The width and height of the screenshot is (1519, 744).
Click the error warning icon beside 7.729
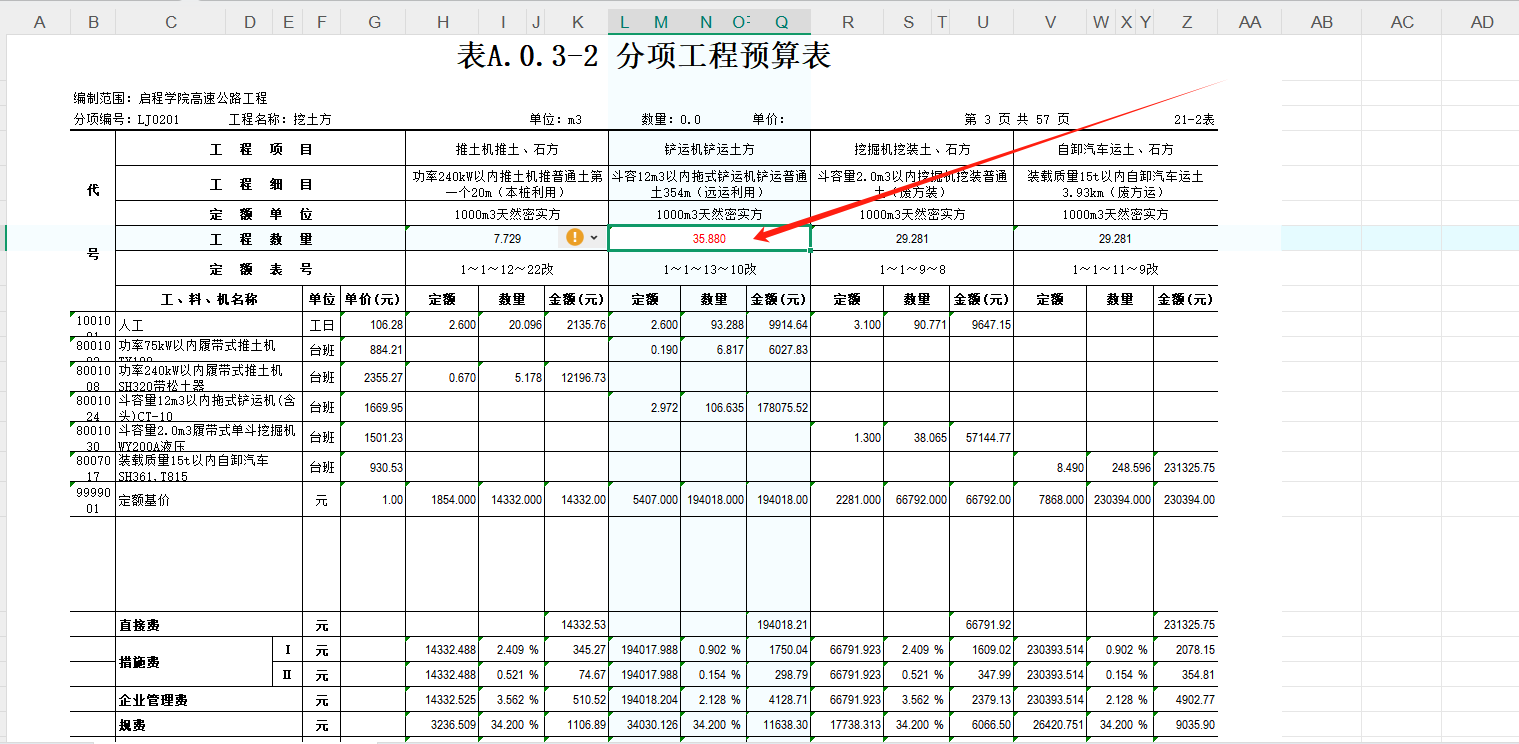(x=575, y=237)
